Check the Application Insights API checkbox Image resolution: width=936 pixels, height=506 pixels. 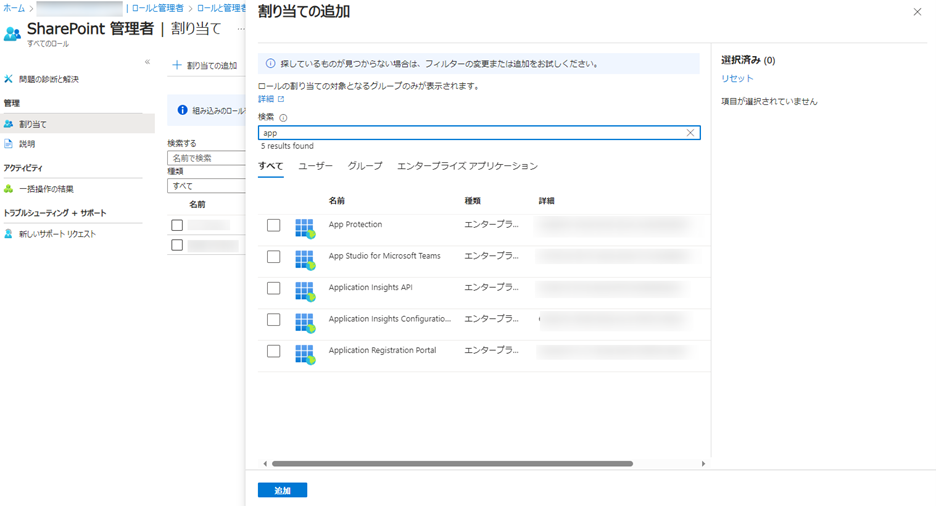273,288
